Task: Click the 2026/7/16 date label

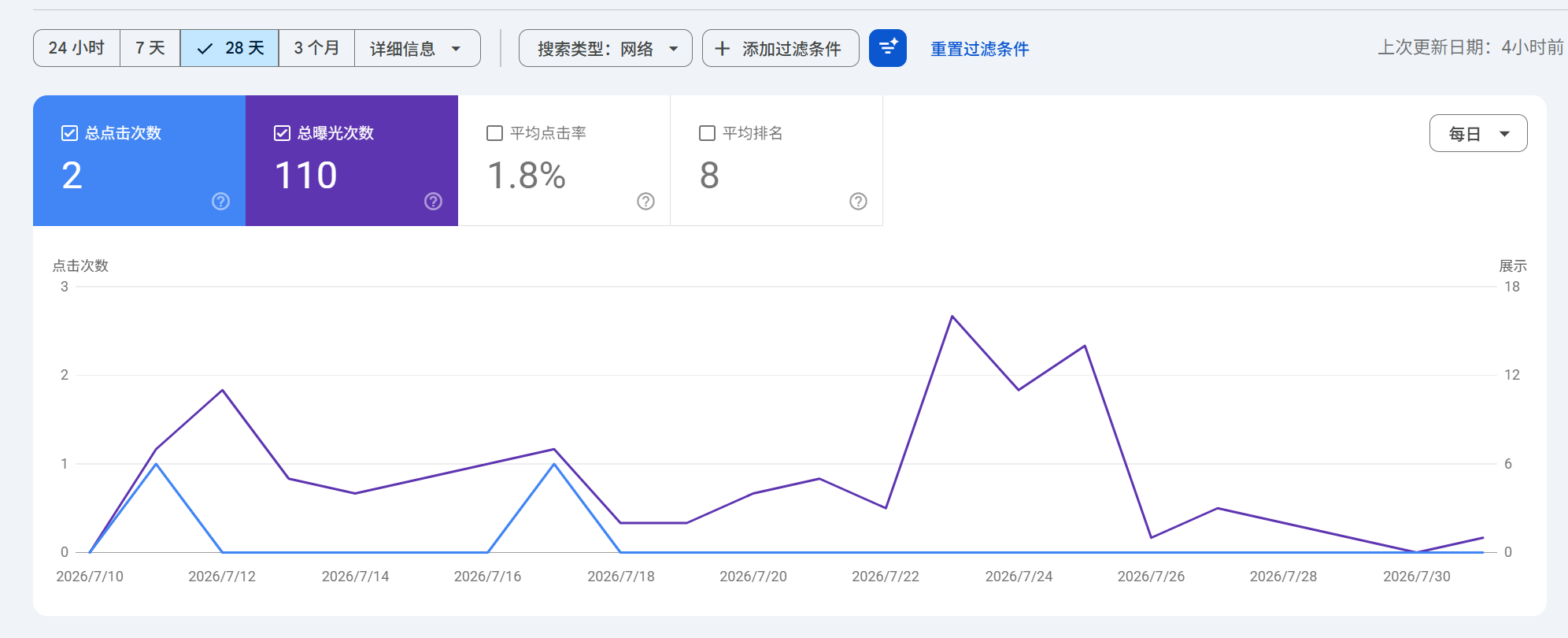Action: [x=487, y=577]
